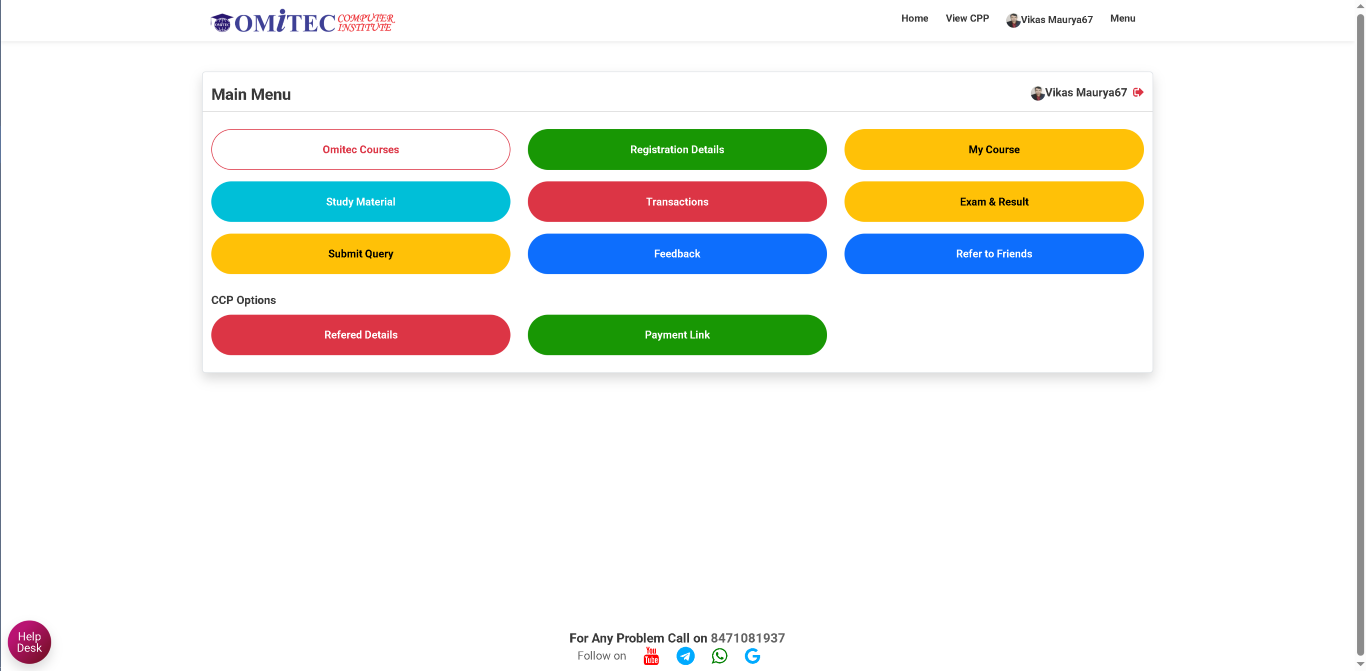Click the WhatsApp icon in footer

click(x=719, y=656)
